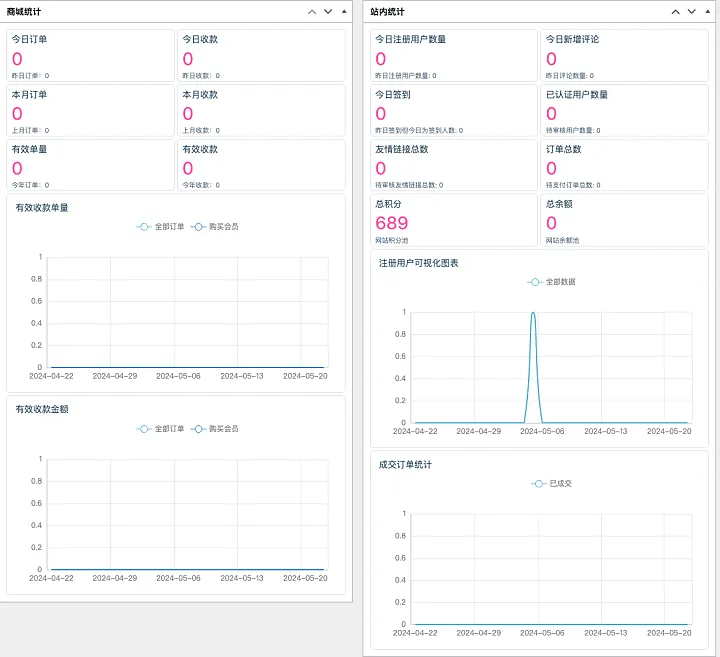Select the 今日订单 stat card
This screenshot has height=657, width=720.
point(90,56)
